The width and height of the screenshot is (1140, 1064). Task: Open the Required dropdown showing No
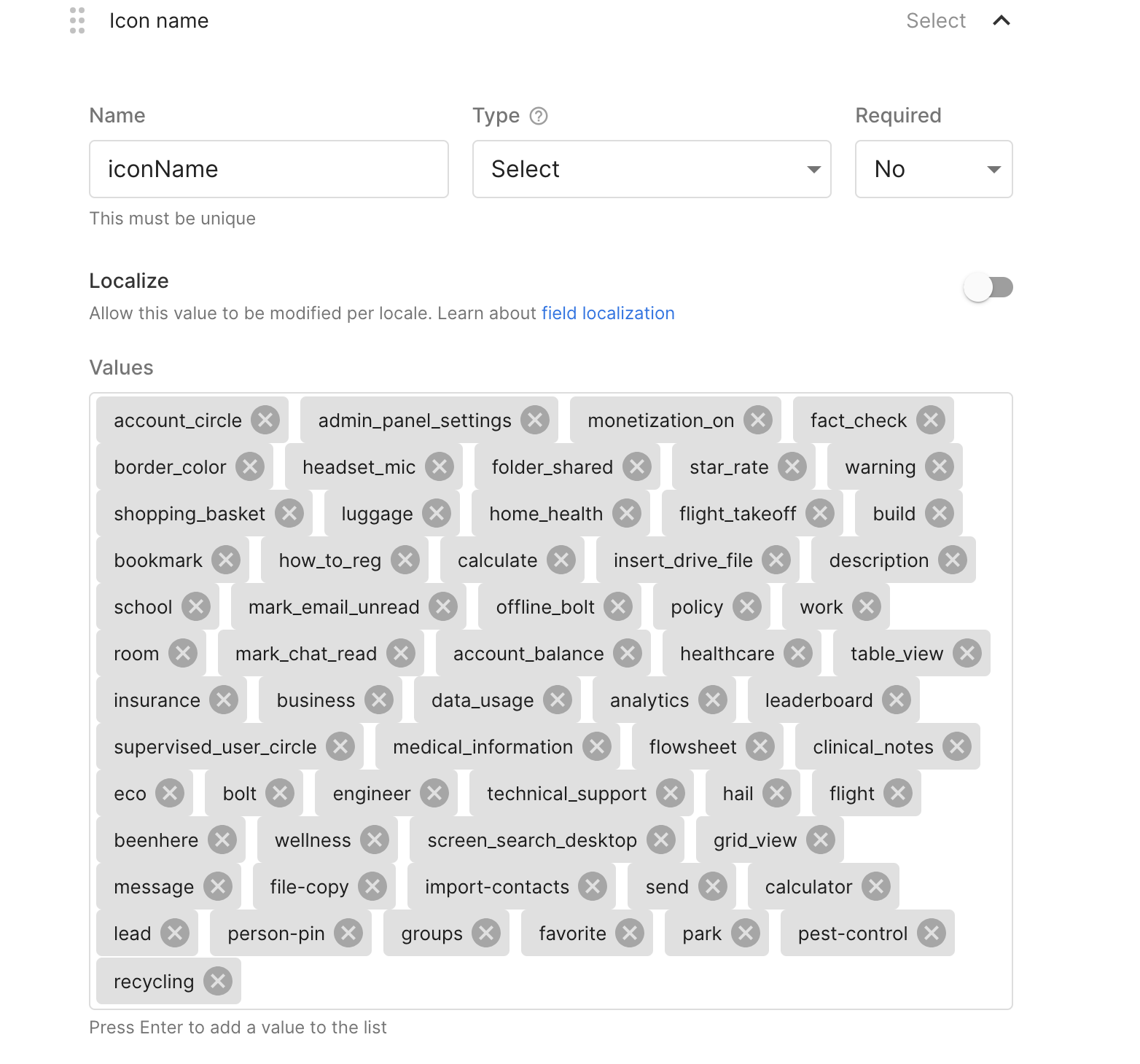click(934, 169)
